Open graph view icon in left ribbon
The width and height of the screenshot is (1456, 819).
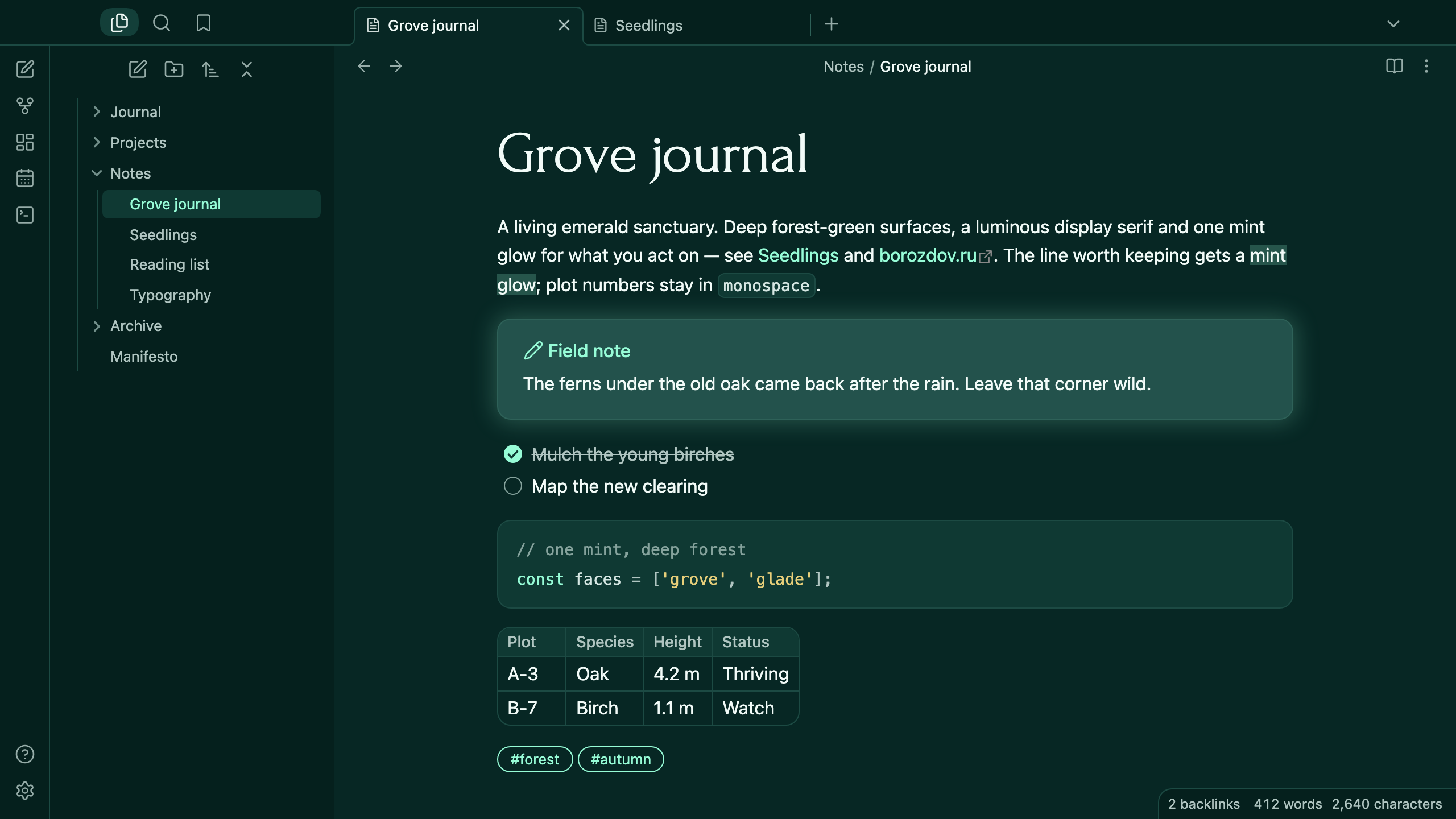coord(25,106)
